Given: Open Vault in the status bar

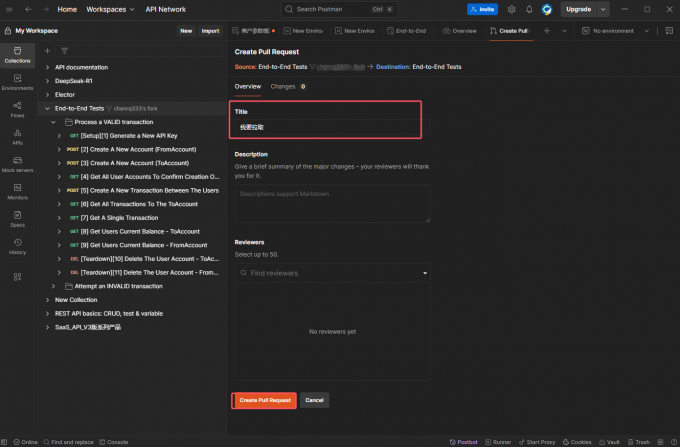Looking at the screenshot, I should [609, 442].
